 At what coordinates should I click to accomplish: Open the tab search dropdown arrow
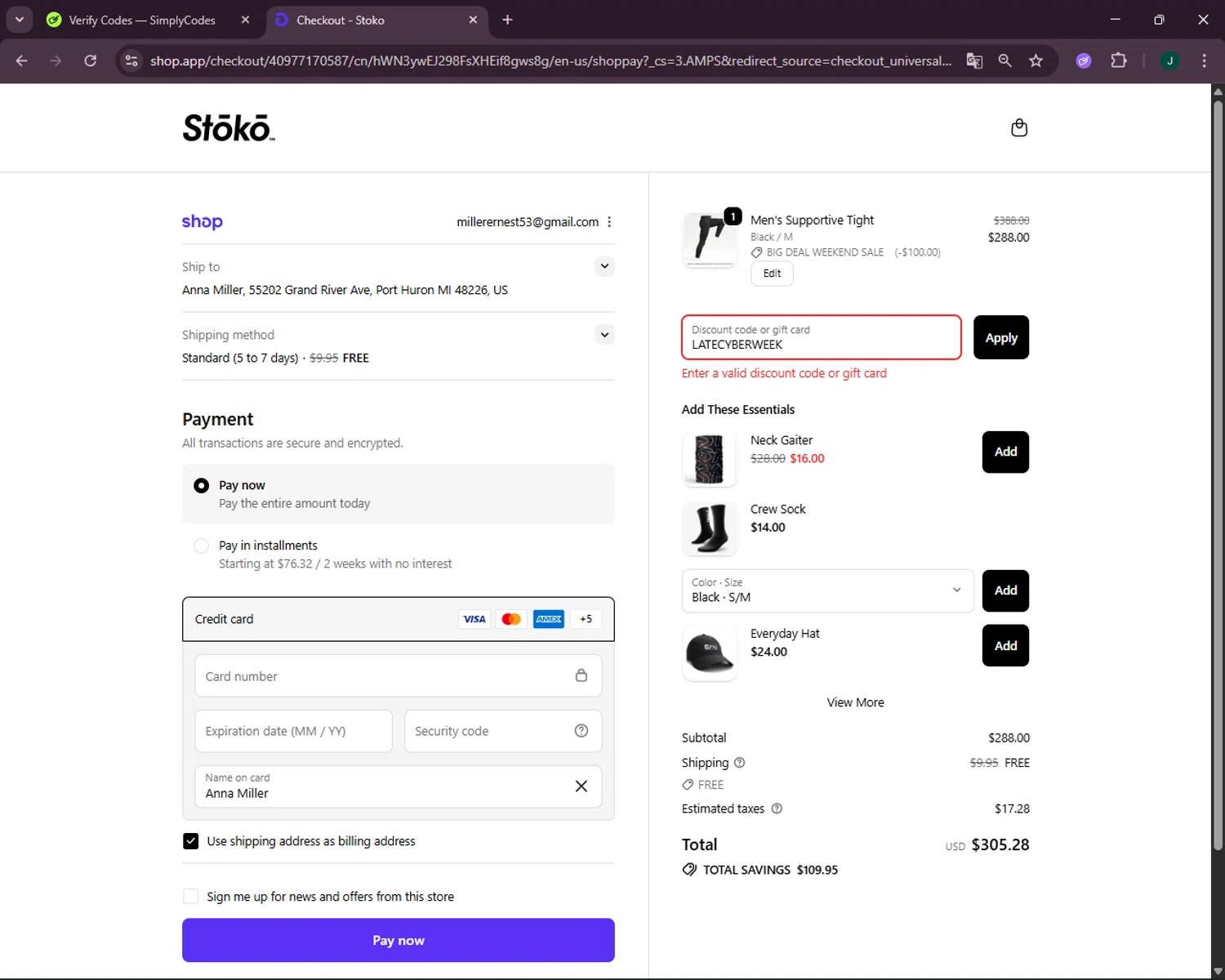(x=20, y=20)
